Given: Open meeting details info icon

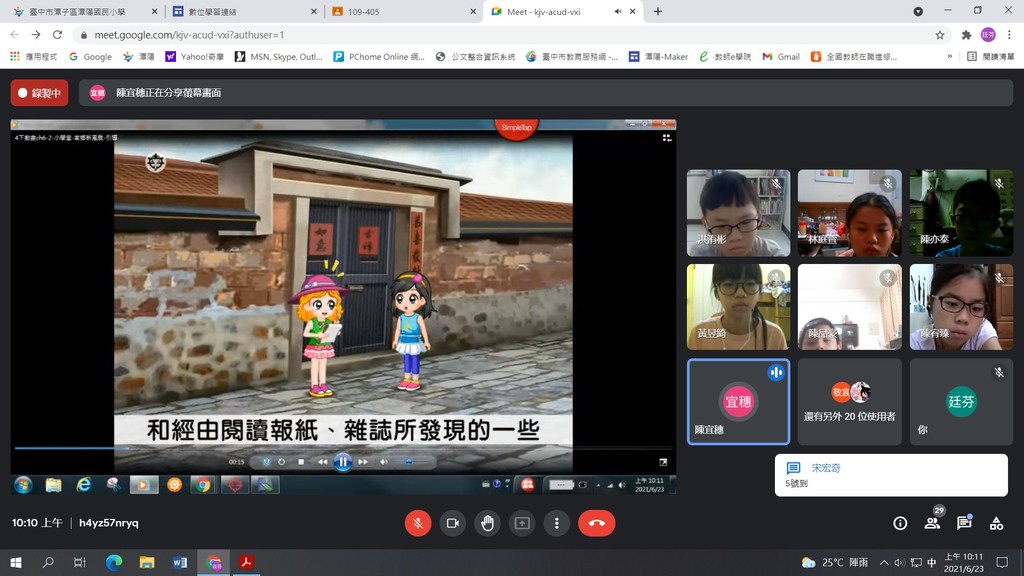Looking at the screenshot, I should coord(900,523).
